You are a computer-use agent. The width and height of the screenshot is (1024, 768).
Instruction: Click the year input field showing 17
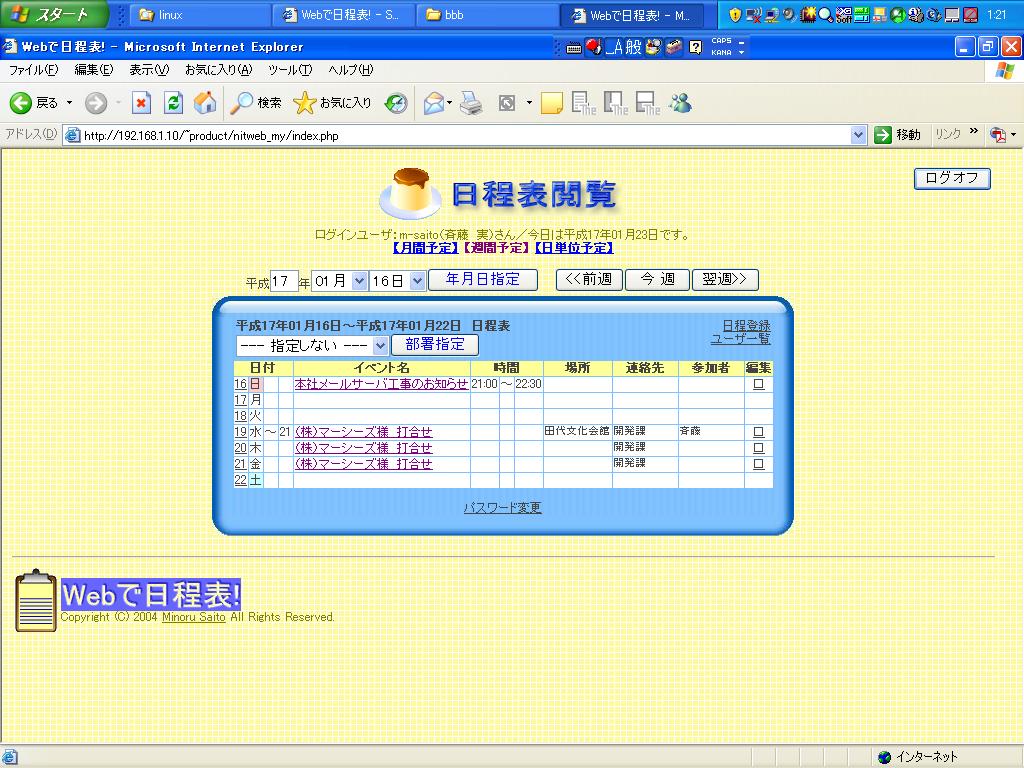284,281
